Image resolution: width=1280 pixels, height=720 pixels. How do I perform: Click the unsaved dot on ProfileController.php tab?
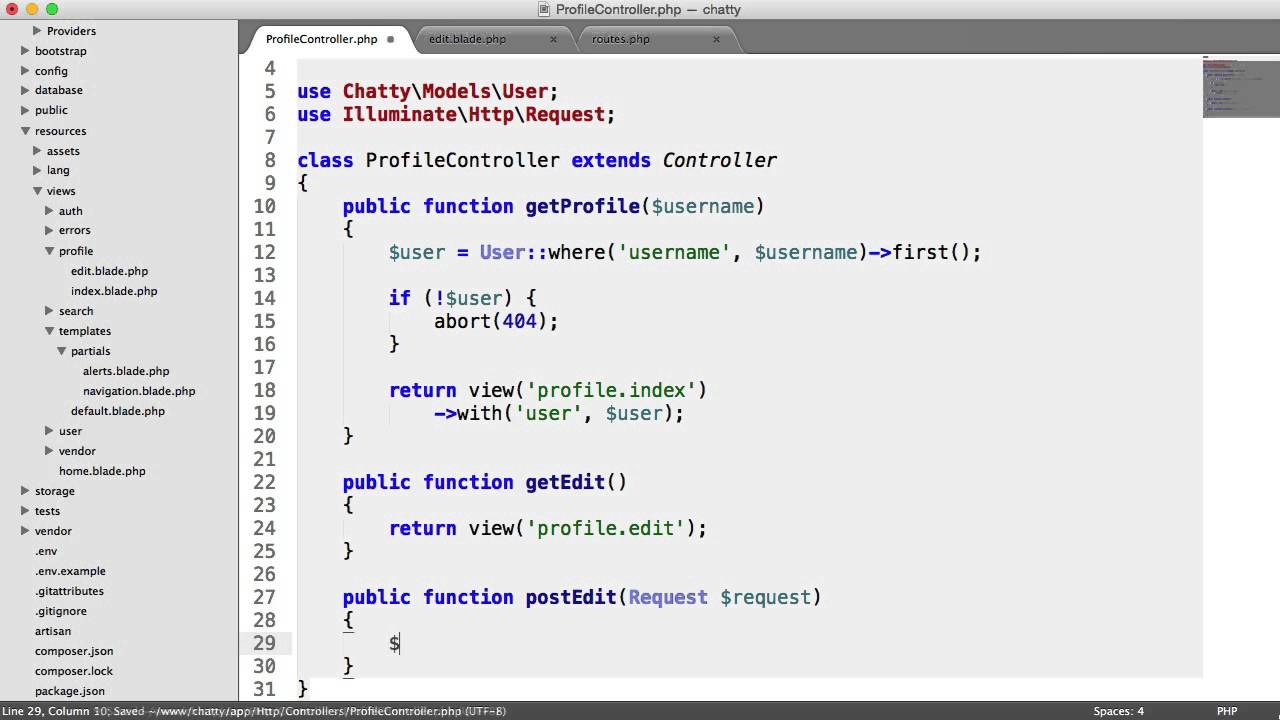tap(391, 39)
